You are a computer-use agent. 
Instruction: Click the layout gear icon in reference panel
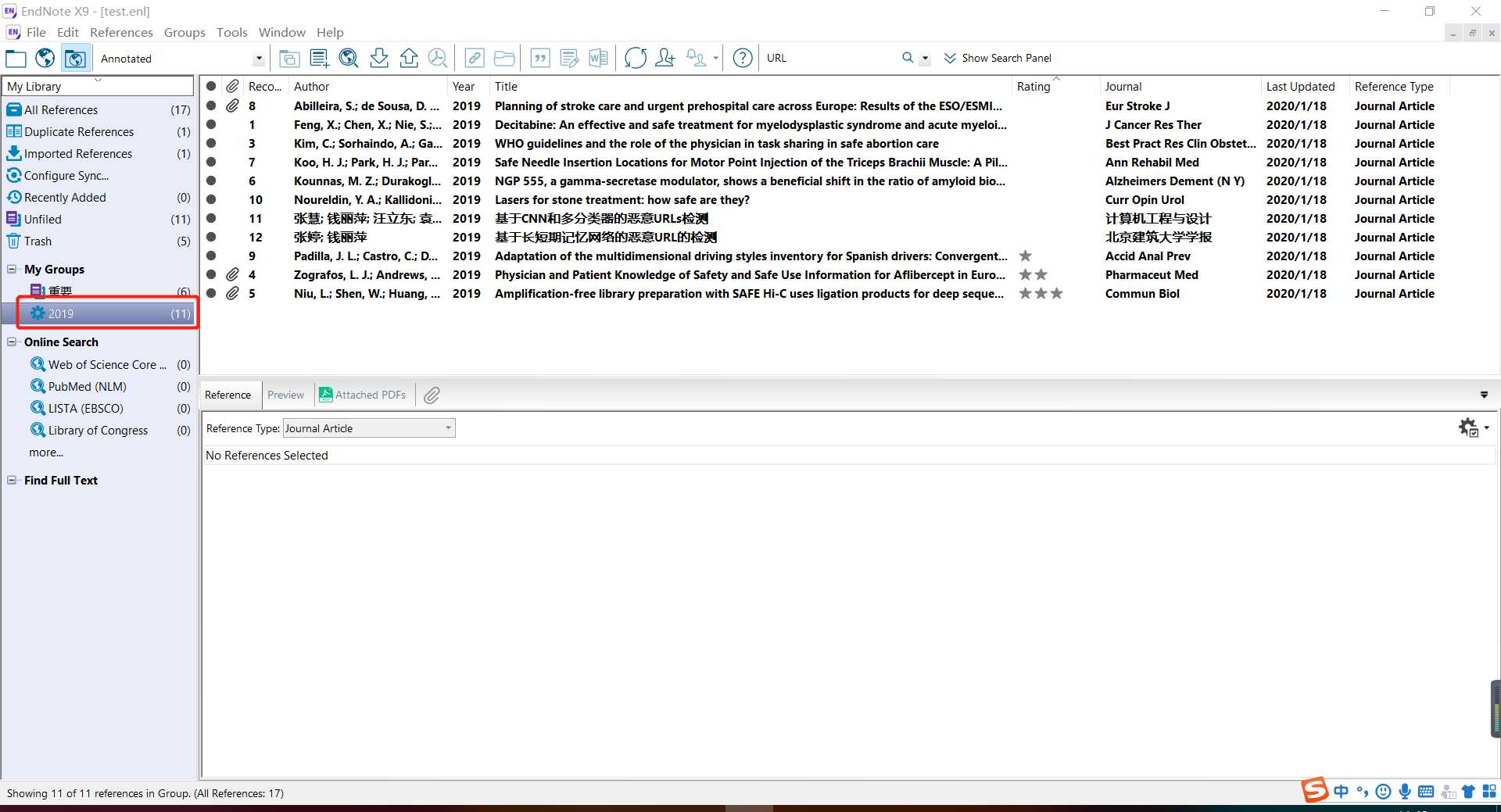point(1469,427)
